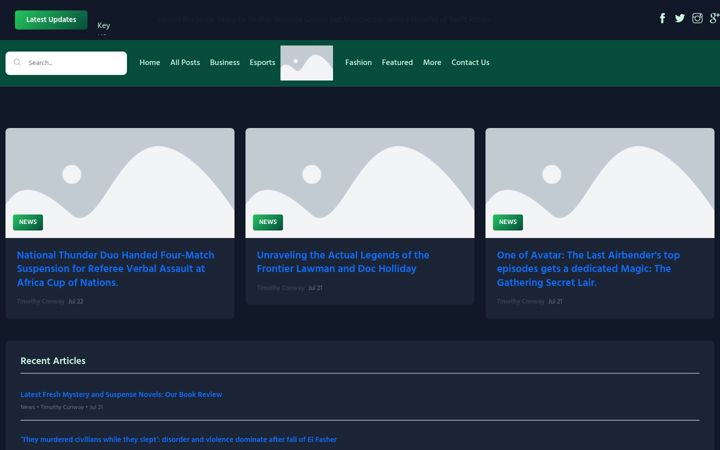Open the Fashion nav item
This screenshot has width=720, height=450.
[x=358, y=62]
